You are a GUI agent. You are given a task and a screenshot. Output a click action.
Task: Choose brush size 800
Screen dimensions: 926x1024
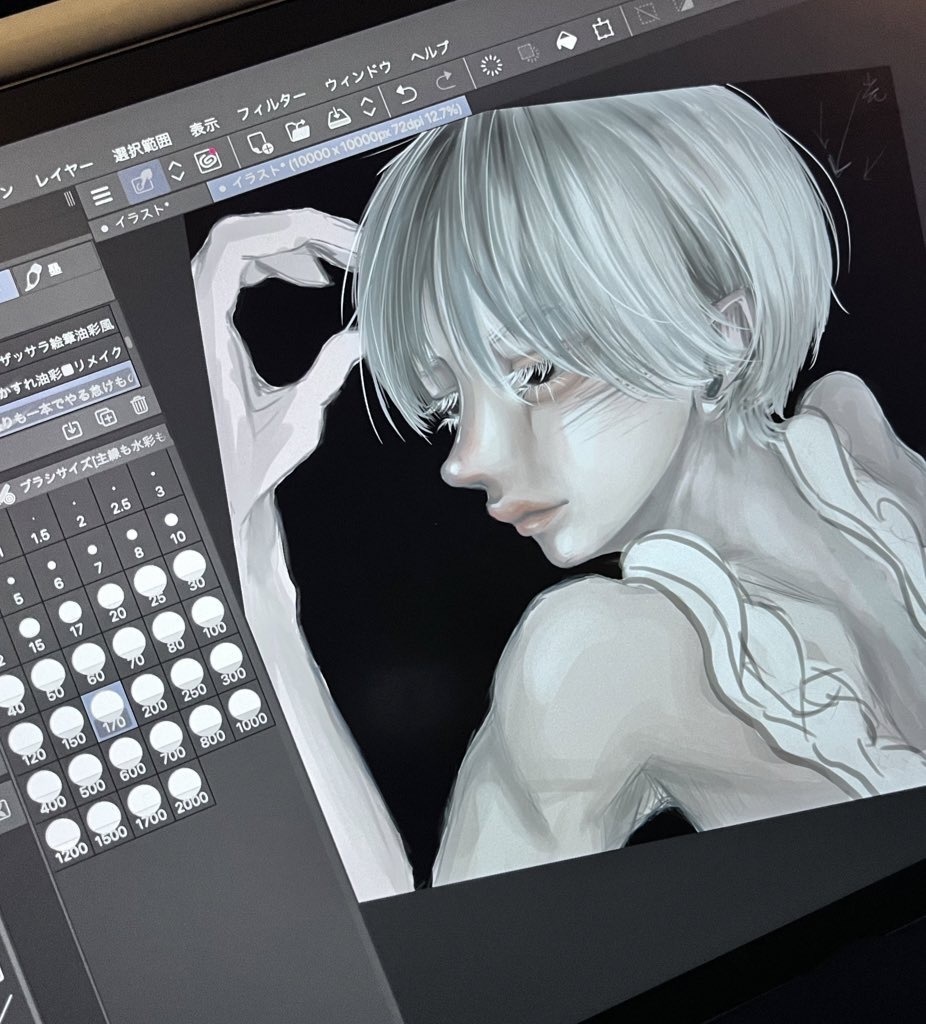coord(207,726)
